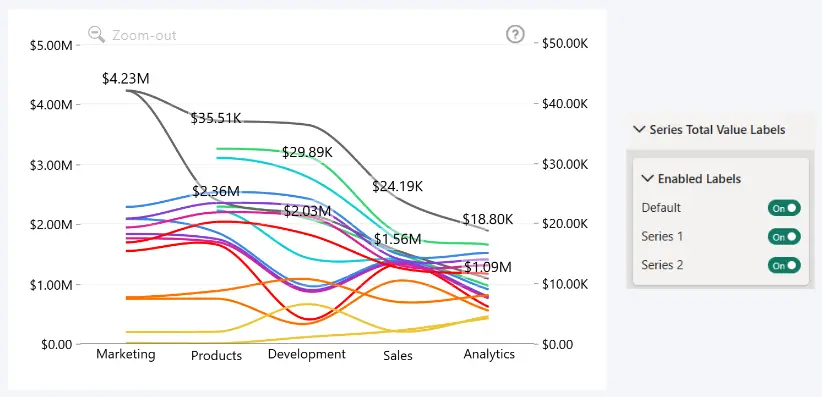The image size is (822, 397).
Task: Click the $24.19K data label
Action: (398, 186)
